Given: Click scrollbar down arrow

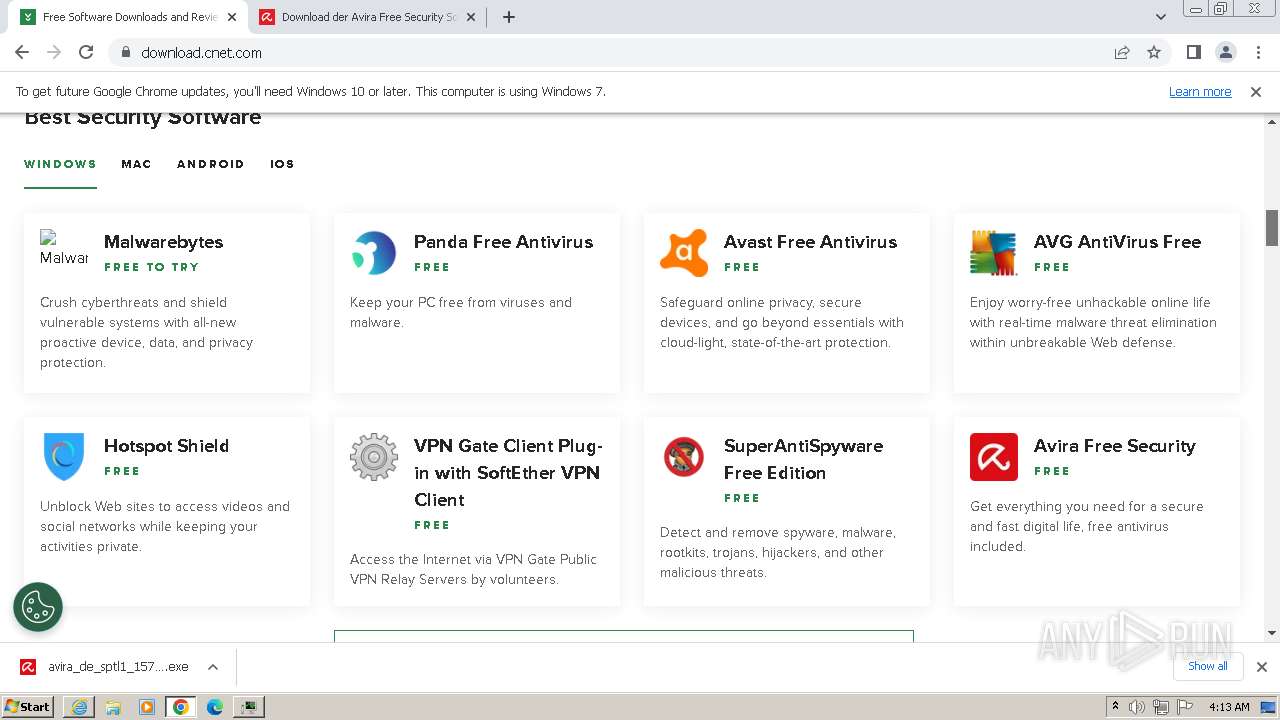Looking at the screenshot, I should point(1272,633).
